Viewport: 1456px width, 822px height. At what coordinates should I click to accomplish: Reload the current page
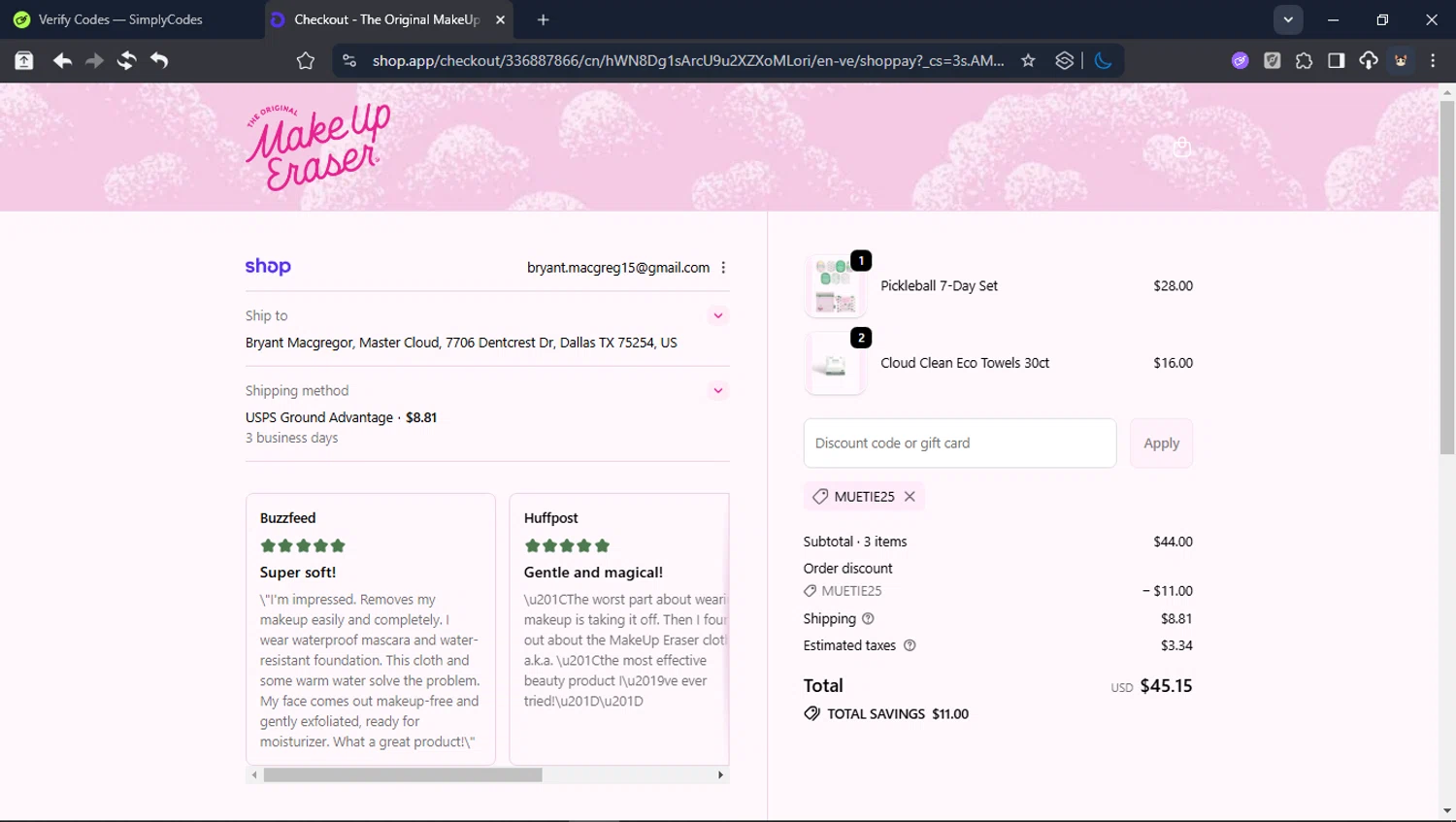[x=126, y=60]
